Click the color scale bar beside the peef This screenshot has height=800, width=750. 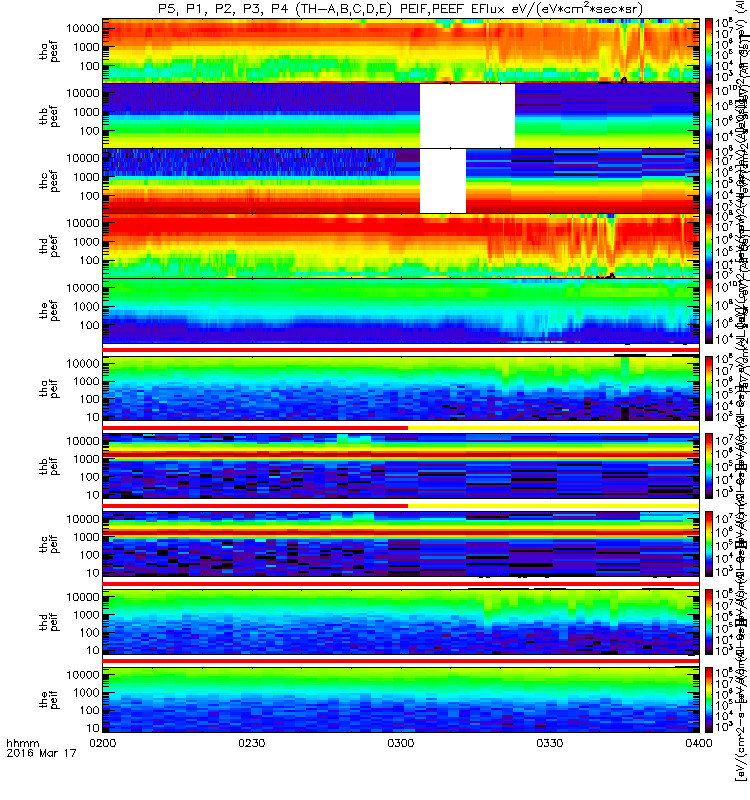[x=709, y=311]
